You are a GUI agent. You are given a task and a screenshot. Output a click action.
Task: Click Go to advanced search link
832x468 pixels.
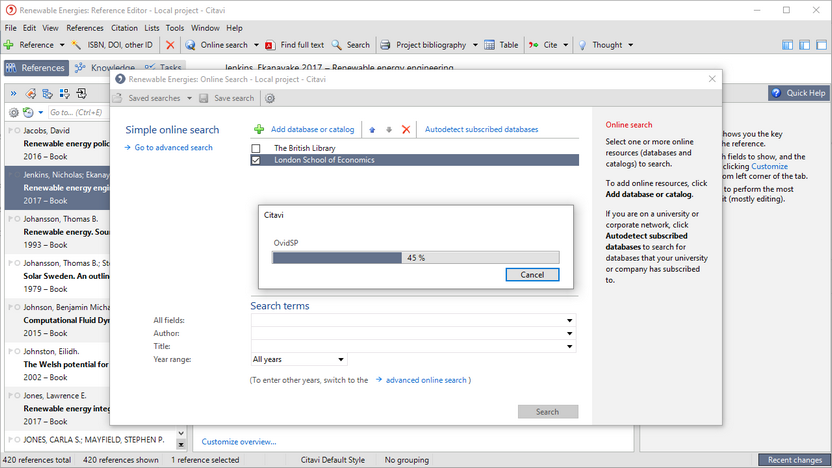174,148
